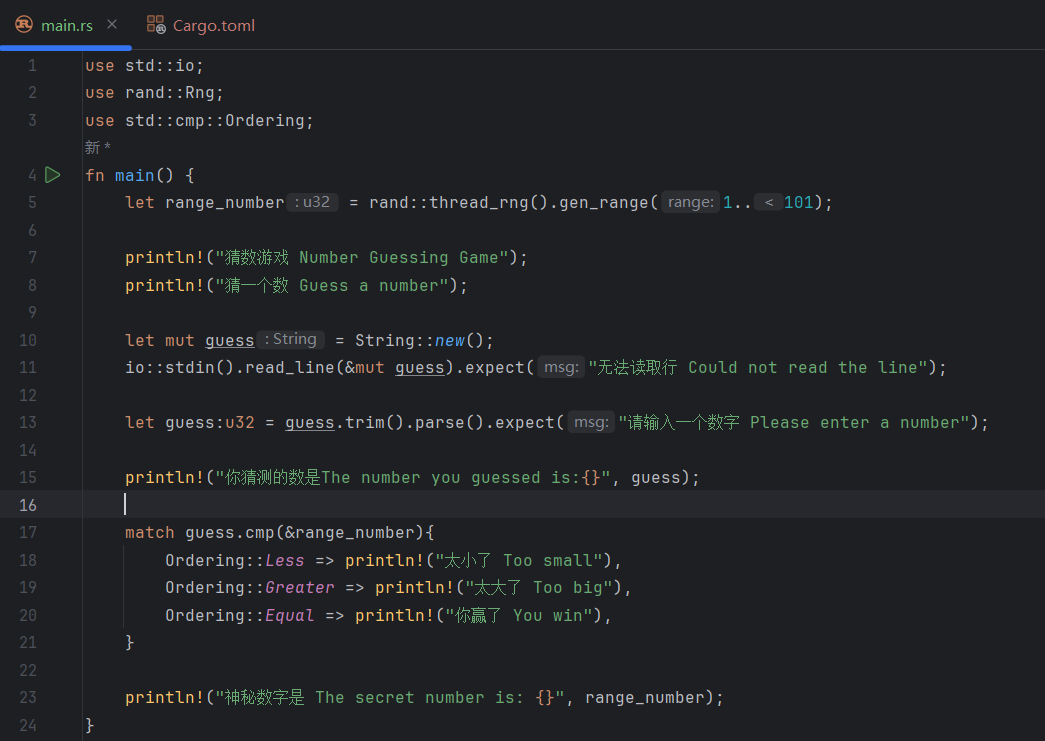The height and width of the screenshot is (741, 1045).
Task: Click the String type inlay hint
Action: [291, 339]
